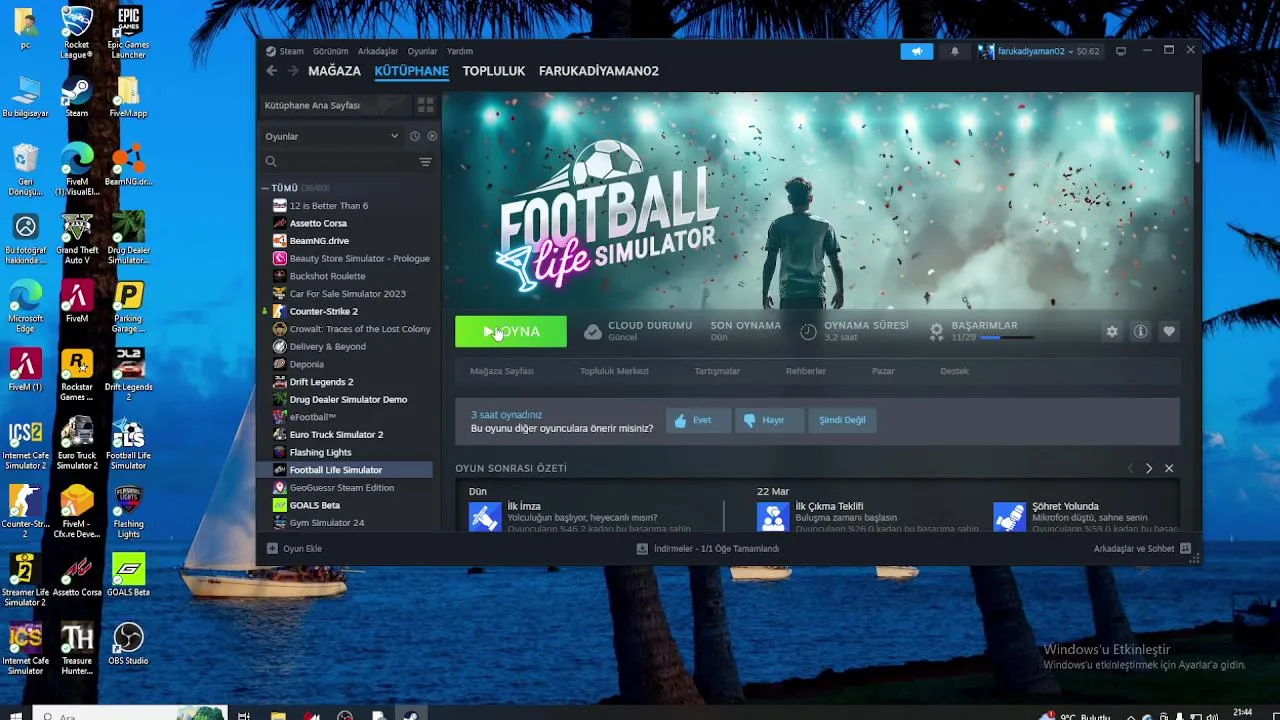Screen dimensions: 1280x720
Task: Open the Oyunlar category dropdown
Action: 332,136
